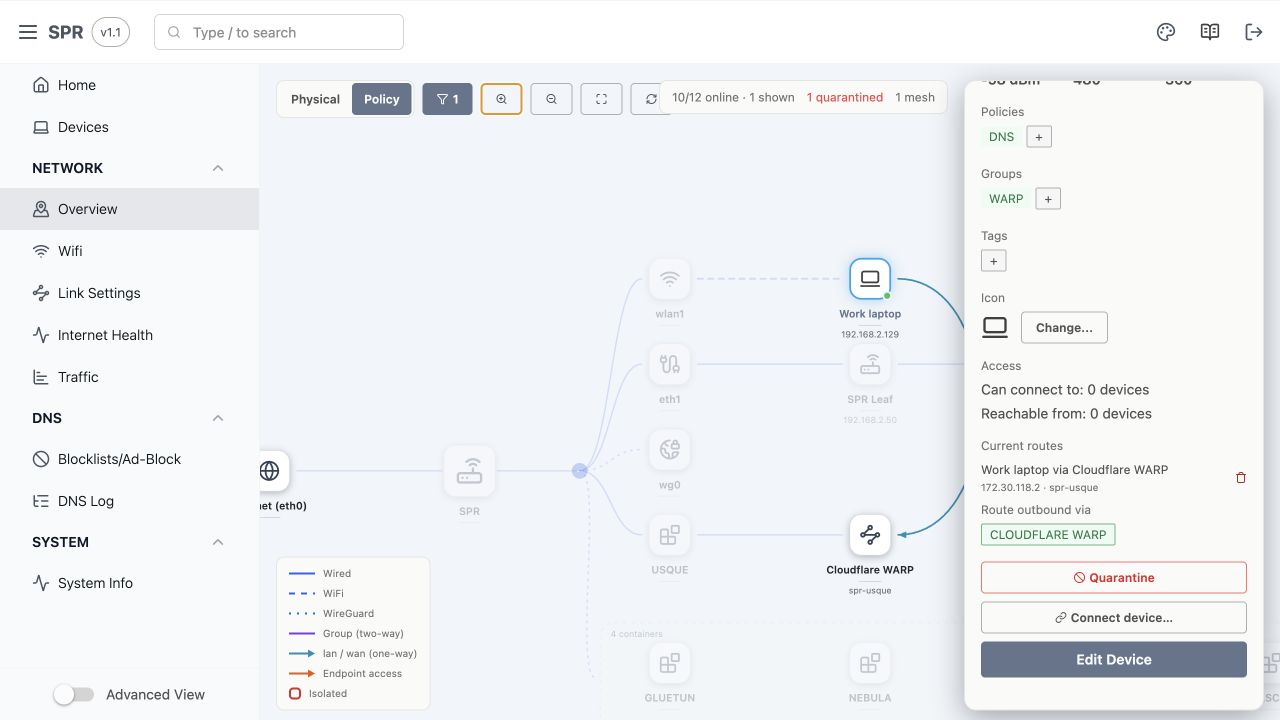Click the Change... icon button
The width and height of the screenshot is (1280, 720).
[1064, 327]
